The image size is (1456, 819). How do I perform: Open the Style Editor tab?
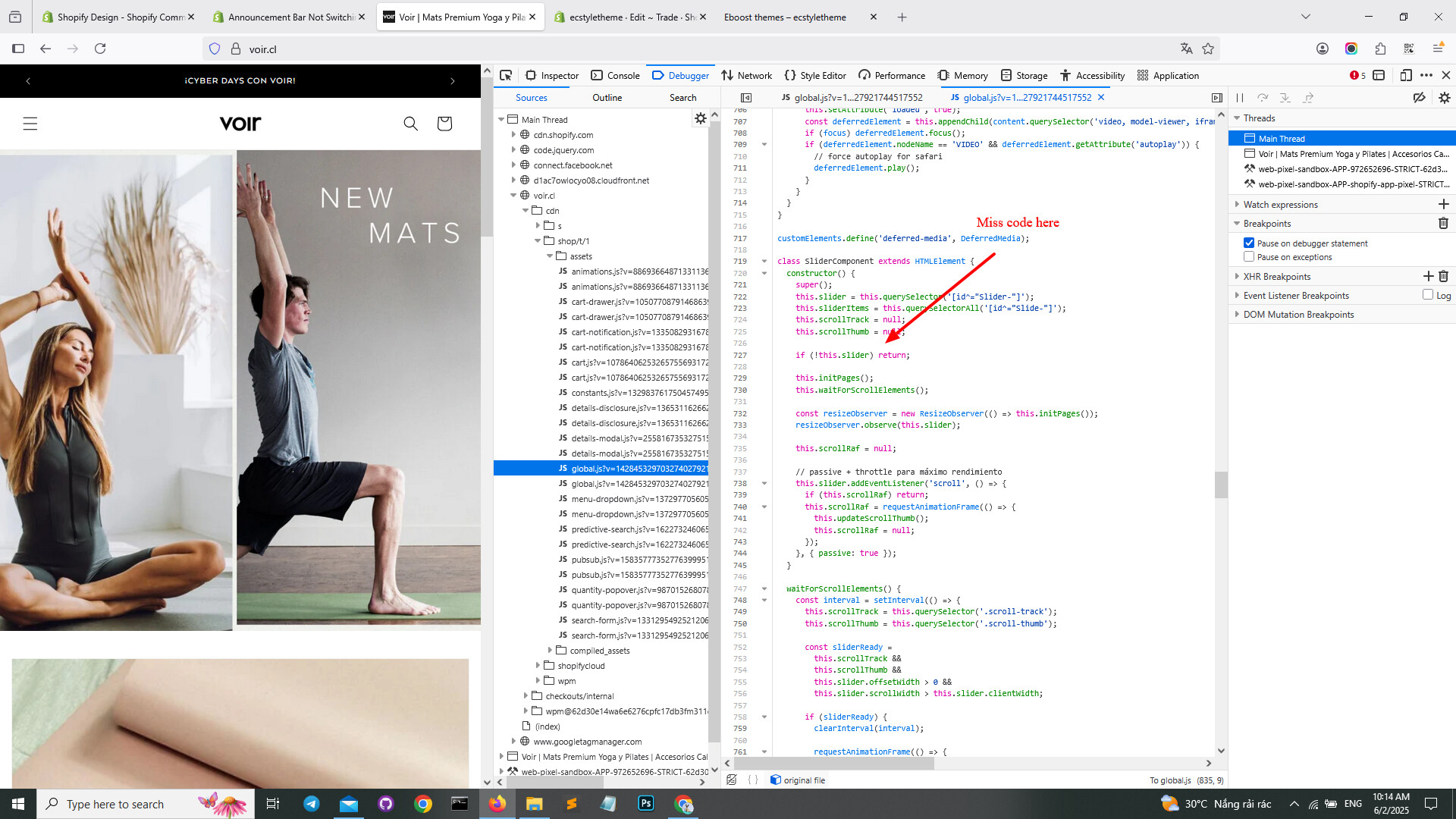tap(815, 75)
